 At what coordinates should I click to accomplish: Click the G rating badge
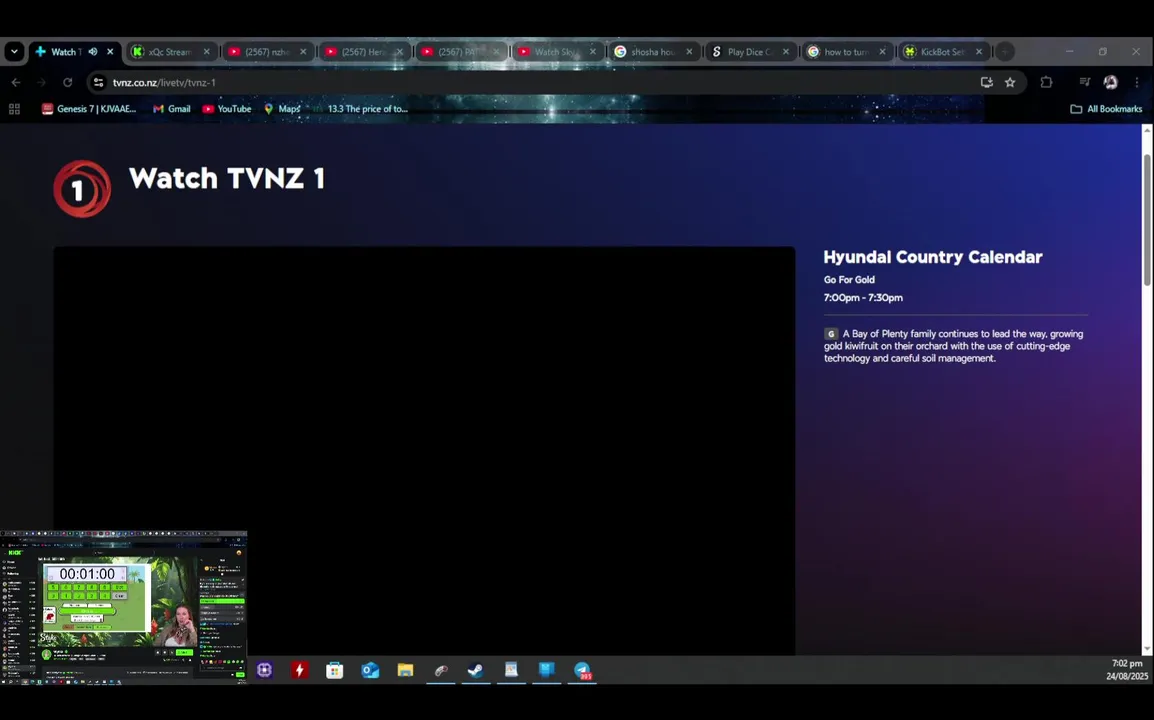pyautogui.click(x=831, y=334)
